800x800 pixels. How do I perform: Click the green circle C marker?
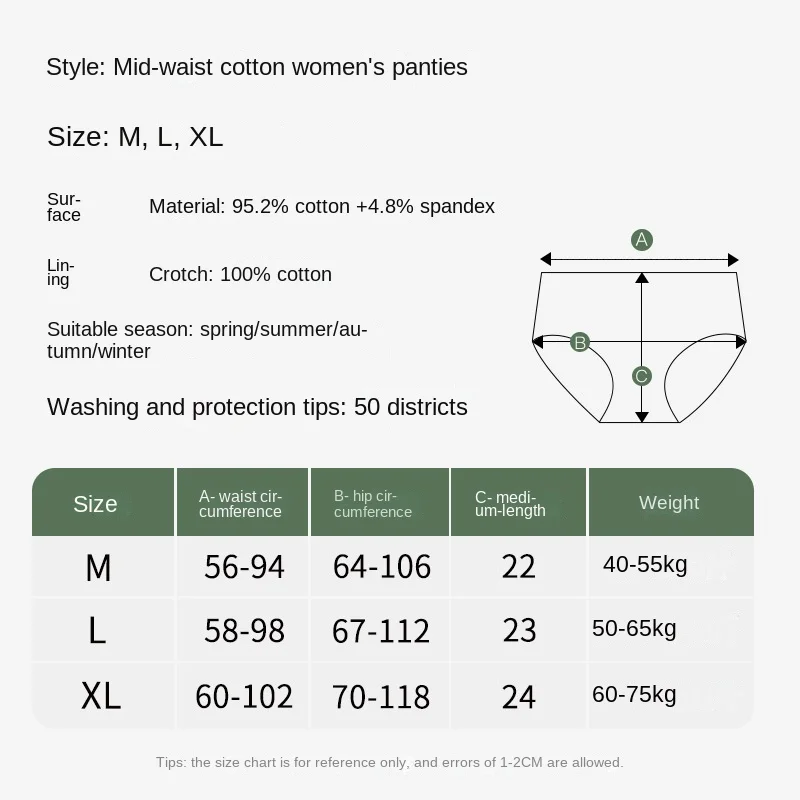point(642,376)
